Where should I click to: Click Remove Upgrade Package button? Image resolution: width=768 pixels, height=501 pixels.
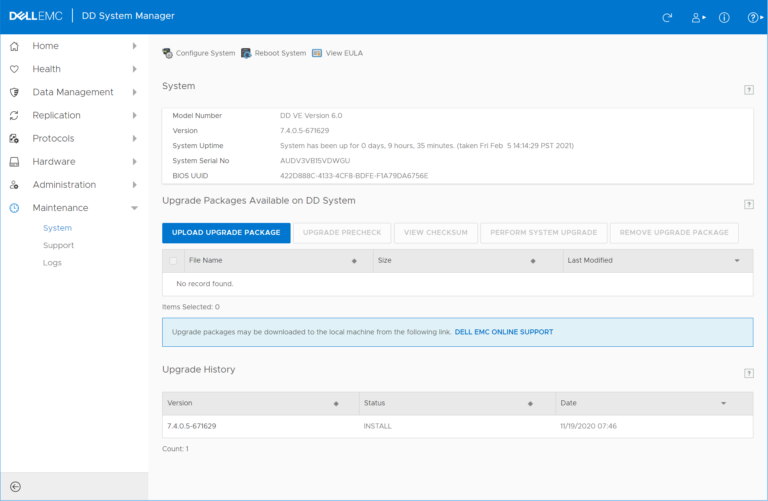point(674,233)
